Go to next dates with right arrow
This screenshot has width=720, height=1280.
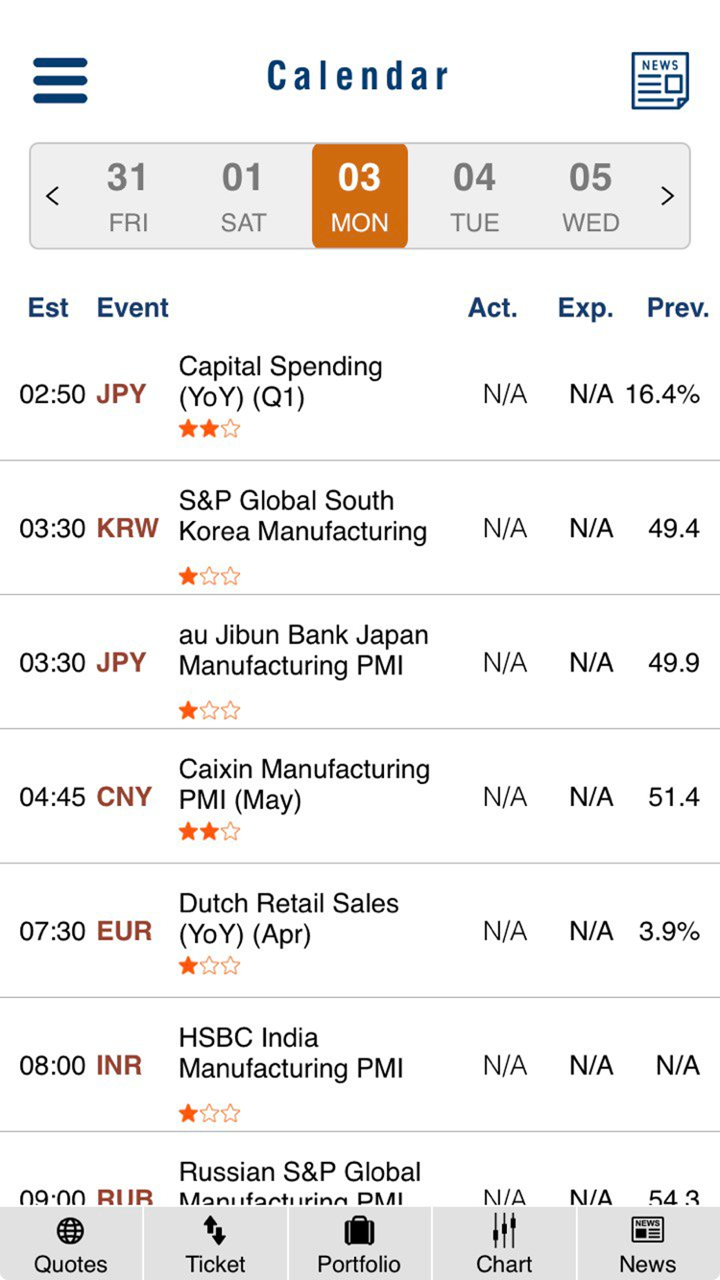click(x=667, y=196)
